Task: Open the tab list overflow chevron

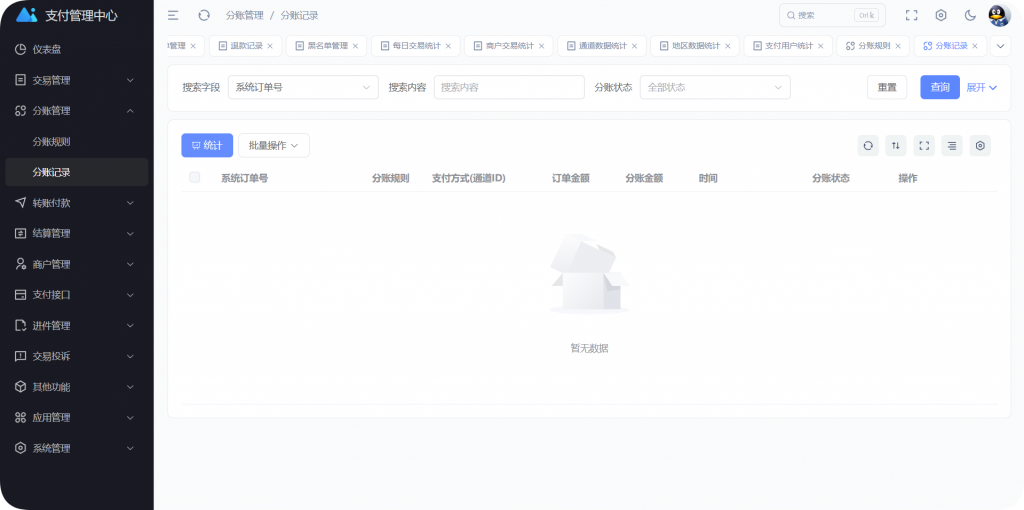Action: (x=1000, y=46)
